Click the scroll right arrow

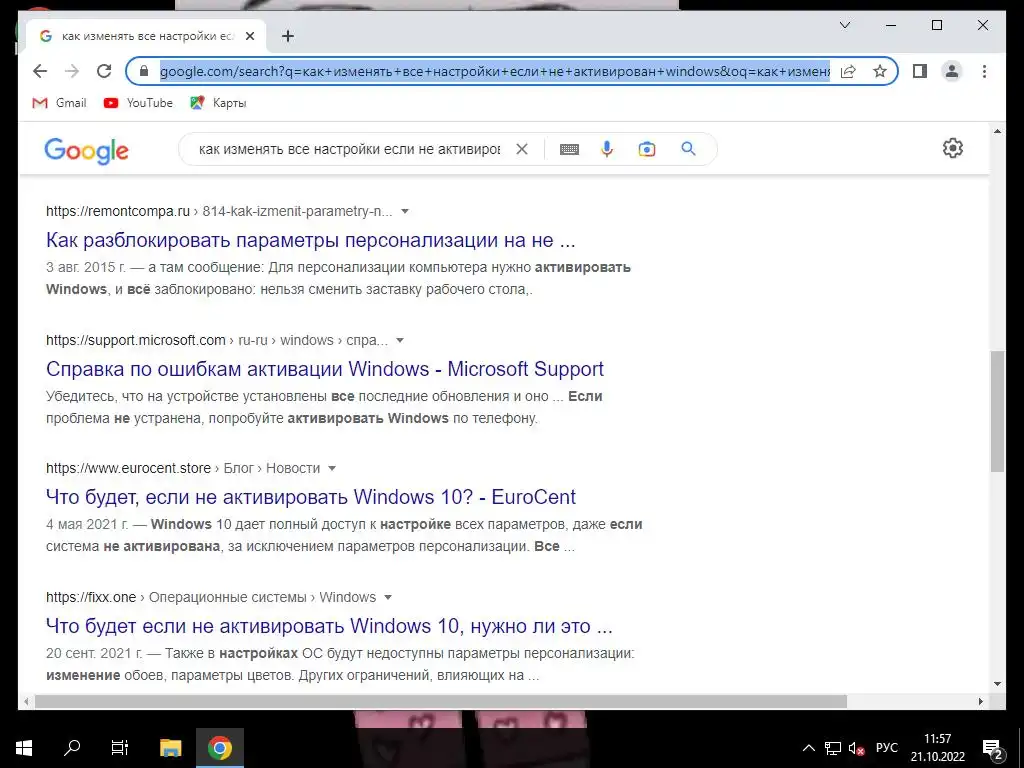coord(980,701)
